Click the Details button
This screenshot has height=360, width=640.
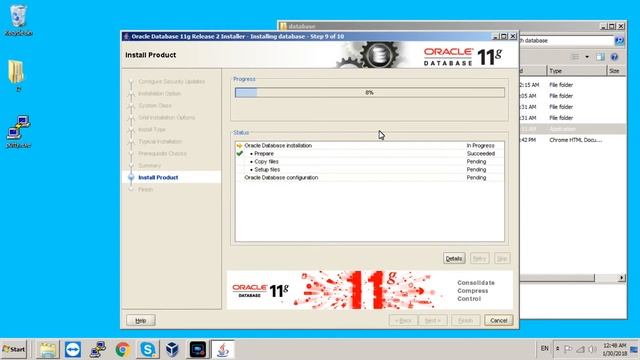[454, 258]
